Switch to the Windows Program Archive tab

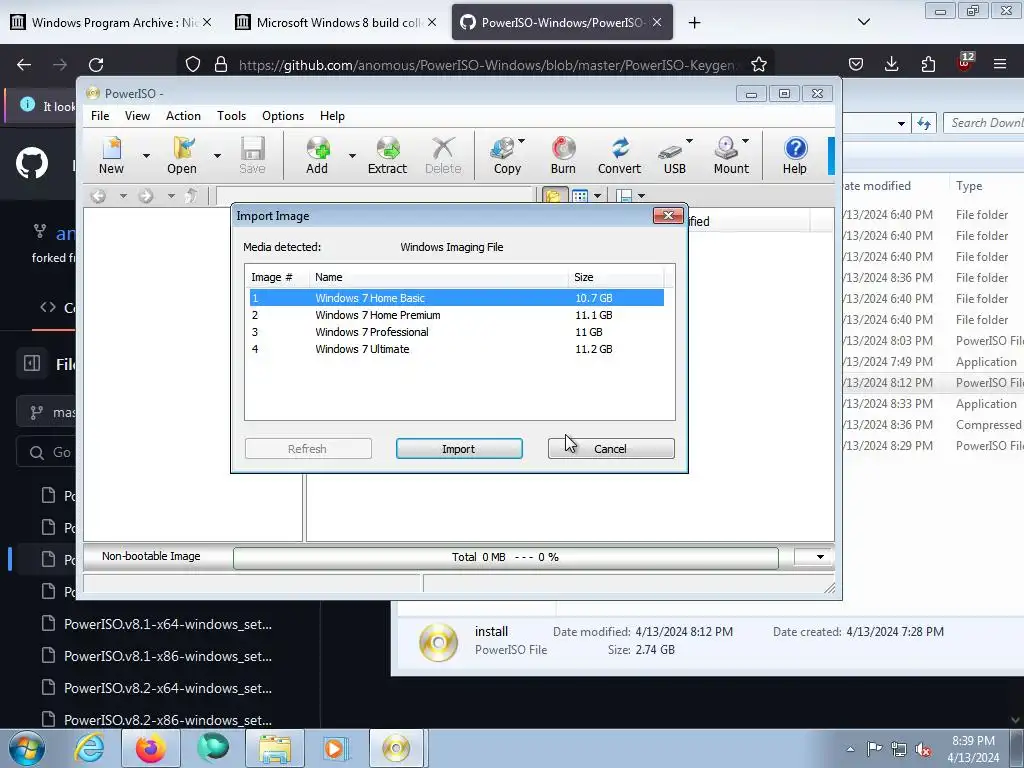click(112, 22)
